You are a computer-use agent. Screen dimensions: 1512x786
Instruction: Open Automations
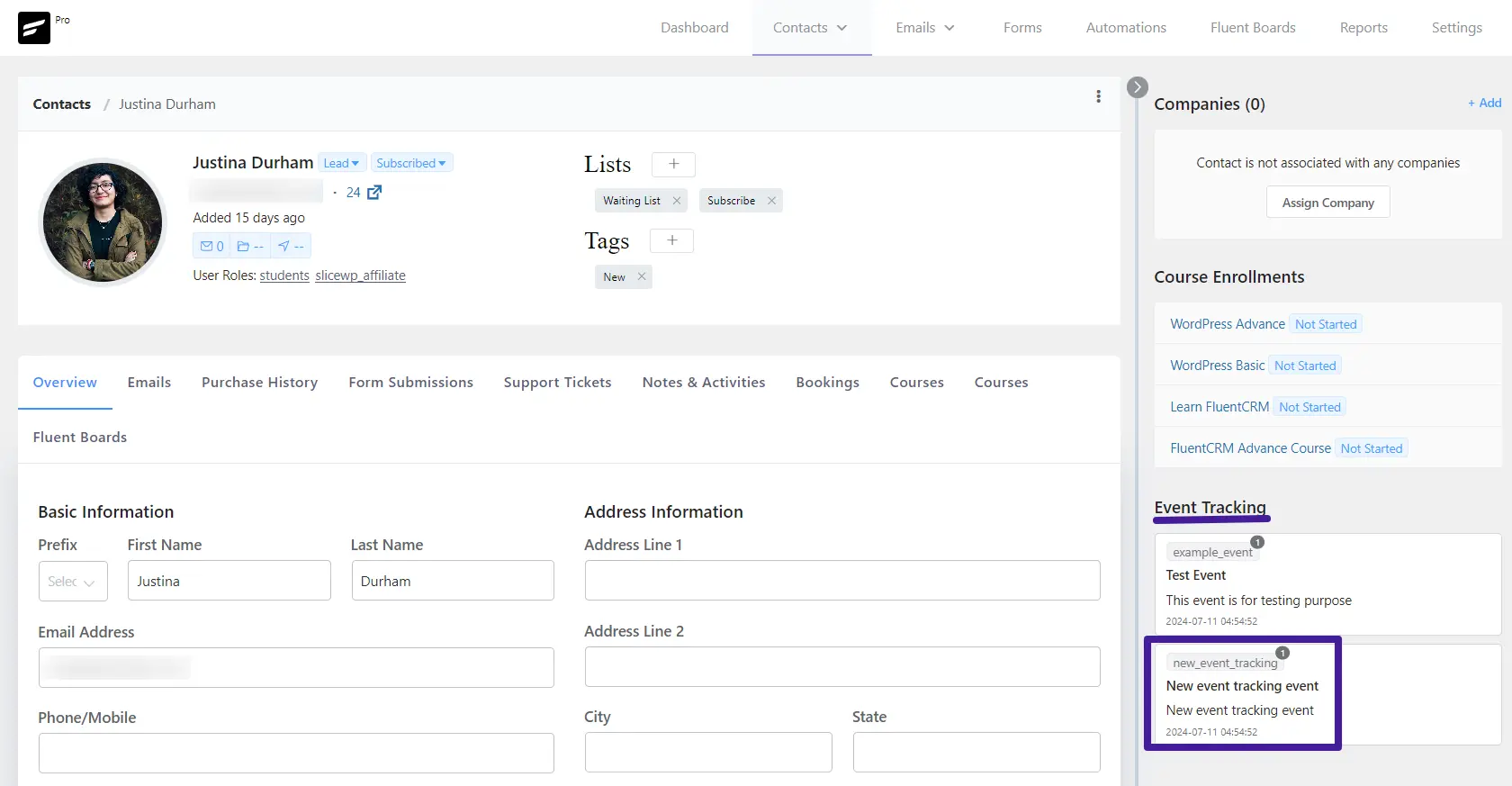pos(1126,28)
